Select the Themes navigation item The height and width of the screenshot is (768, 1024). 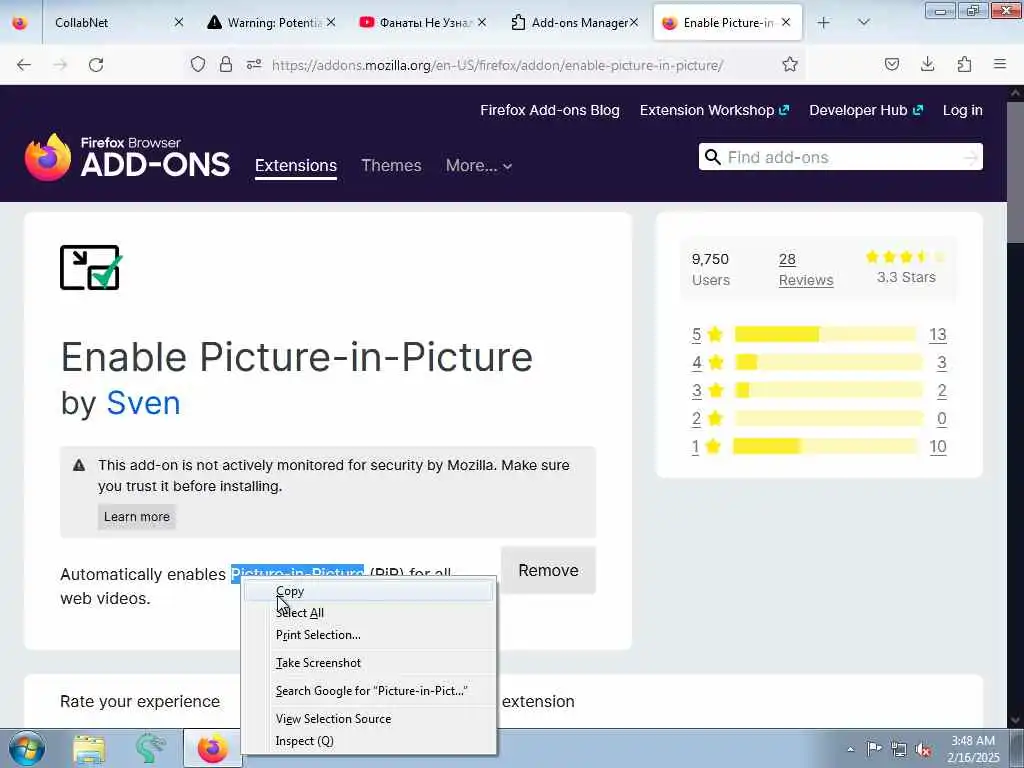pos(391,165)
